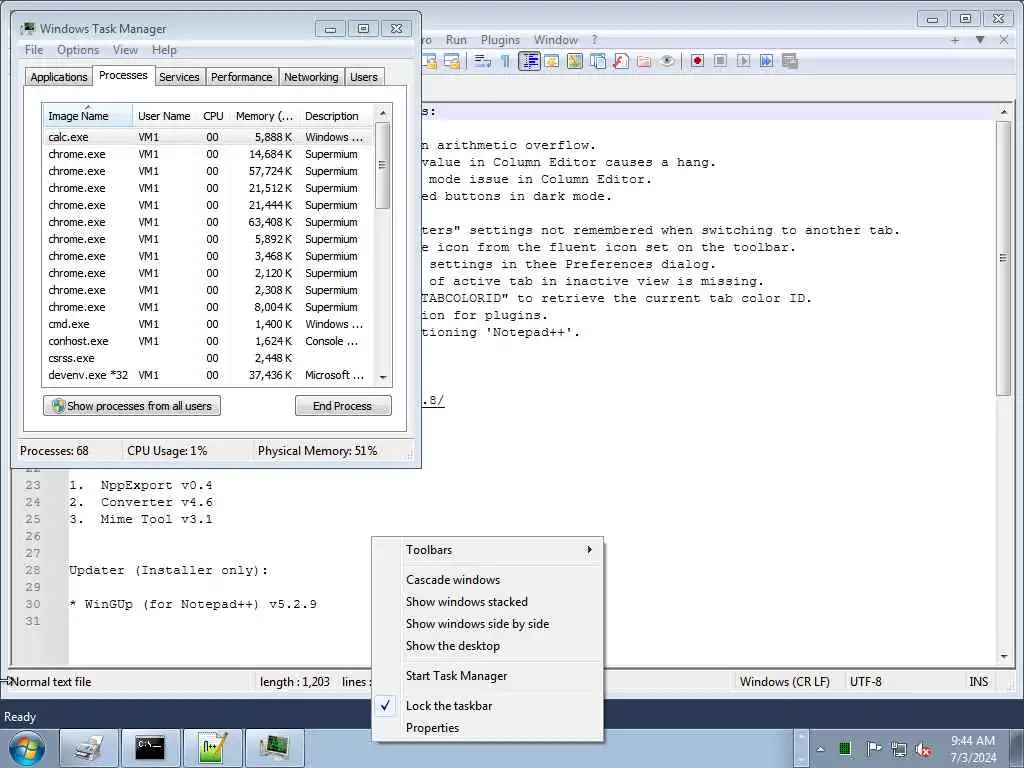The image size is (1024, 768).
Task: Open the down-triangle dropdown in Notepad++ menu bar
Action: pyautogui.click(x=980, y=40)
